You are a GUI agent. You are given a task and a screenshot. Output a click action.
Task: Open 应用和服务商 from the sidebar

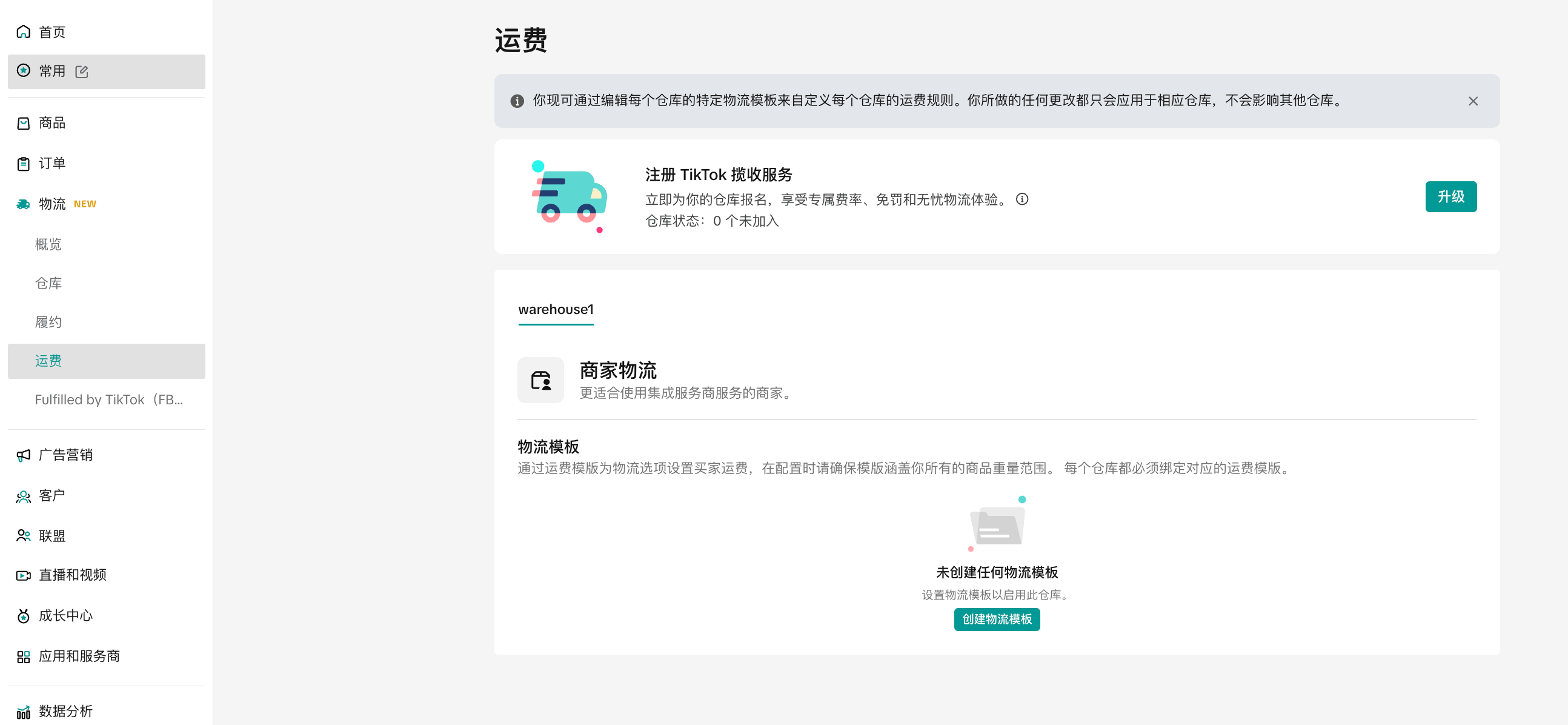[x=79, y=656]
